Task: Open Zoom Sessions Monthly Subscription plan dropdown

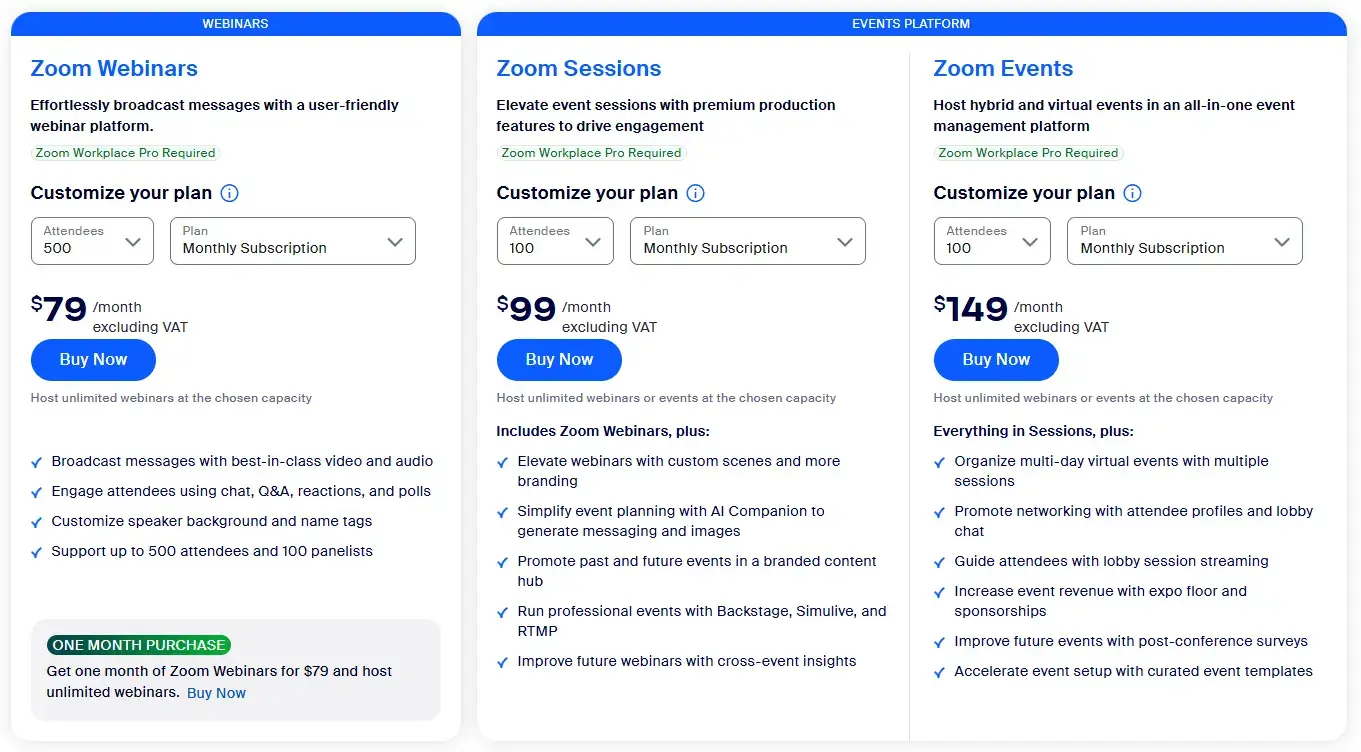Action: point(747,241)
